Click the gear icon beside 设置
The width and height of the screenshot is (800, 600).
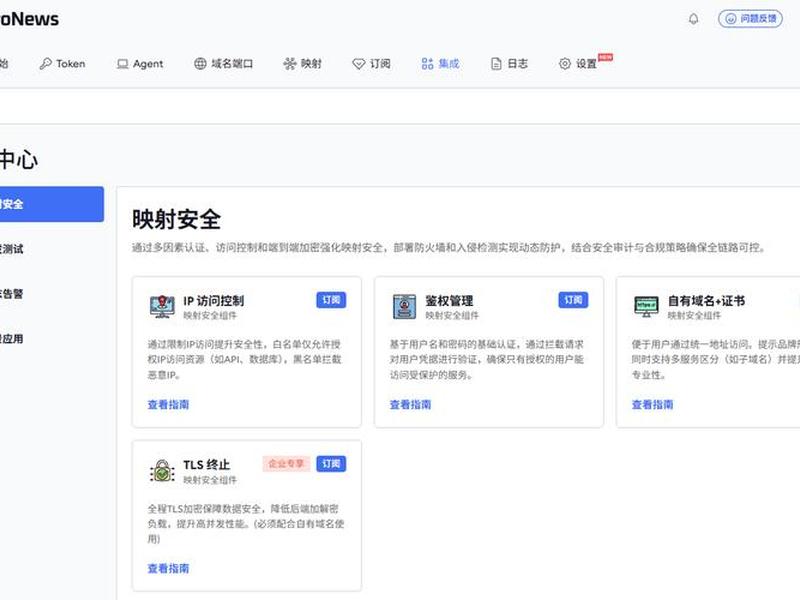565,64
